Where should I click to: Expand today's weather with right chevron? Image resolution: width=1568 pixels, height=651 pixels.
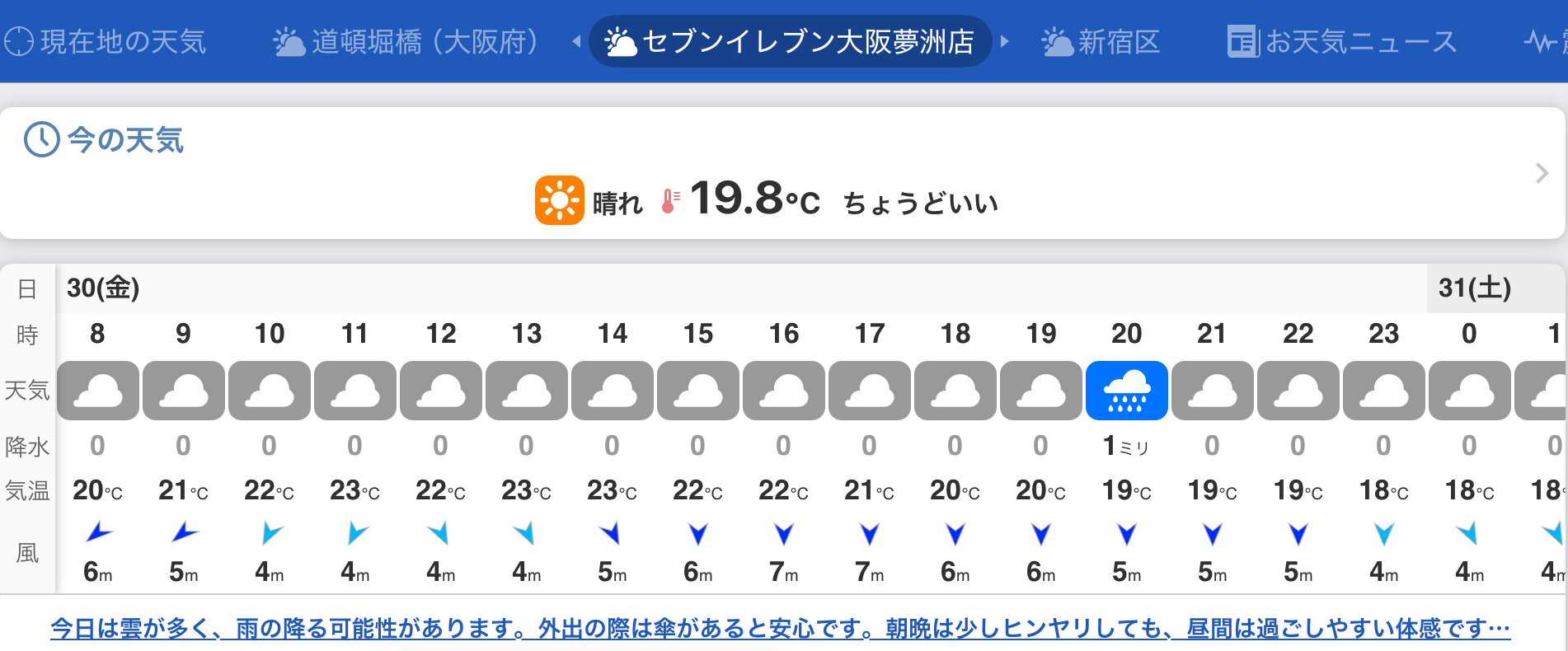point(1542,173)
